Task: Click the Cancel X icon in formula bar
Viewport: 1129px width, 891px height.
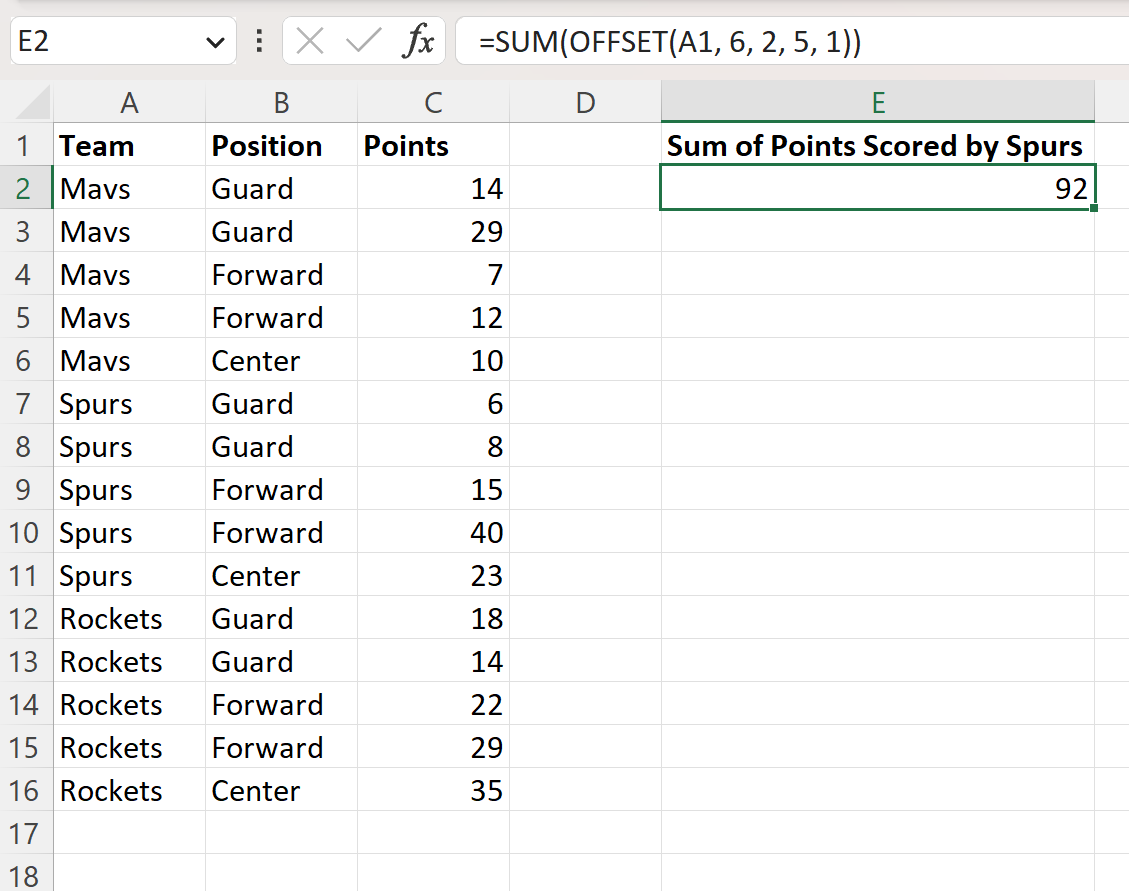Action: pos(311,42)
